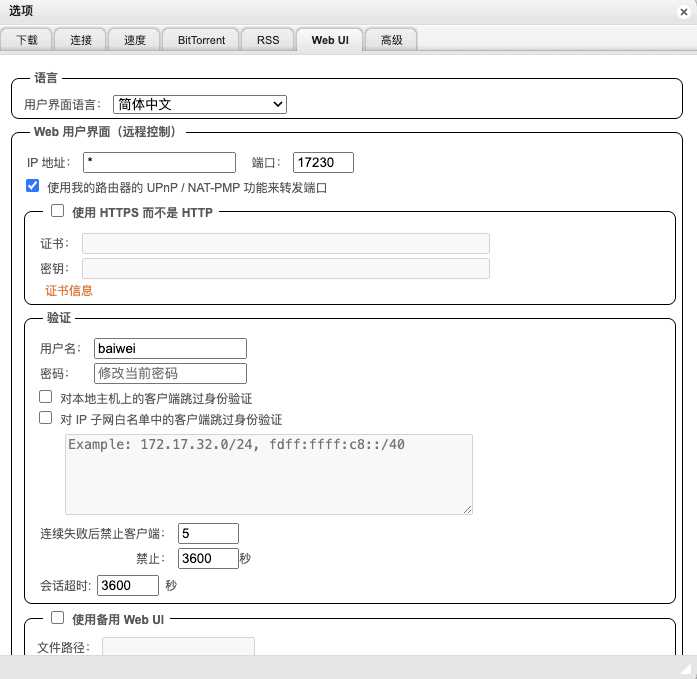Click the 禁止 duration field showing 3600
Screen dimensions: 697x679
[x=208, y=558]
